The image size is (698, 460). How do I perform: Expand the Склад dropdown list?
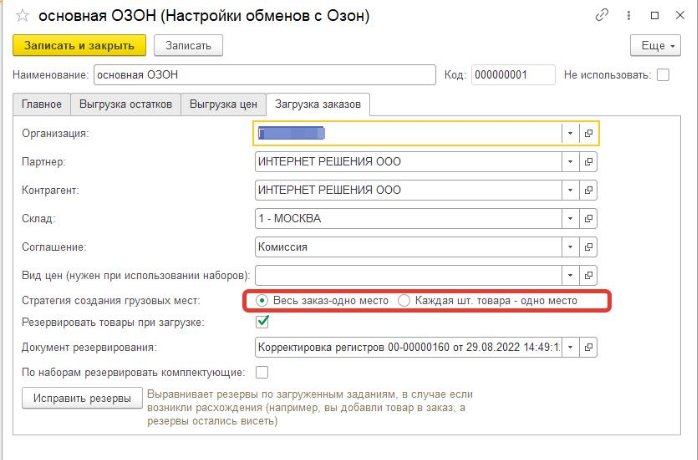coord(569,217)
